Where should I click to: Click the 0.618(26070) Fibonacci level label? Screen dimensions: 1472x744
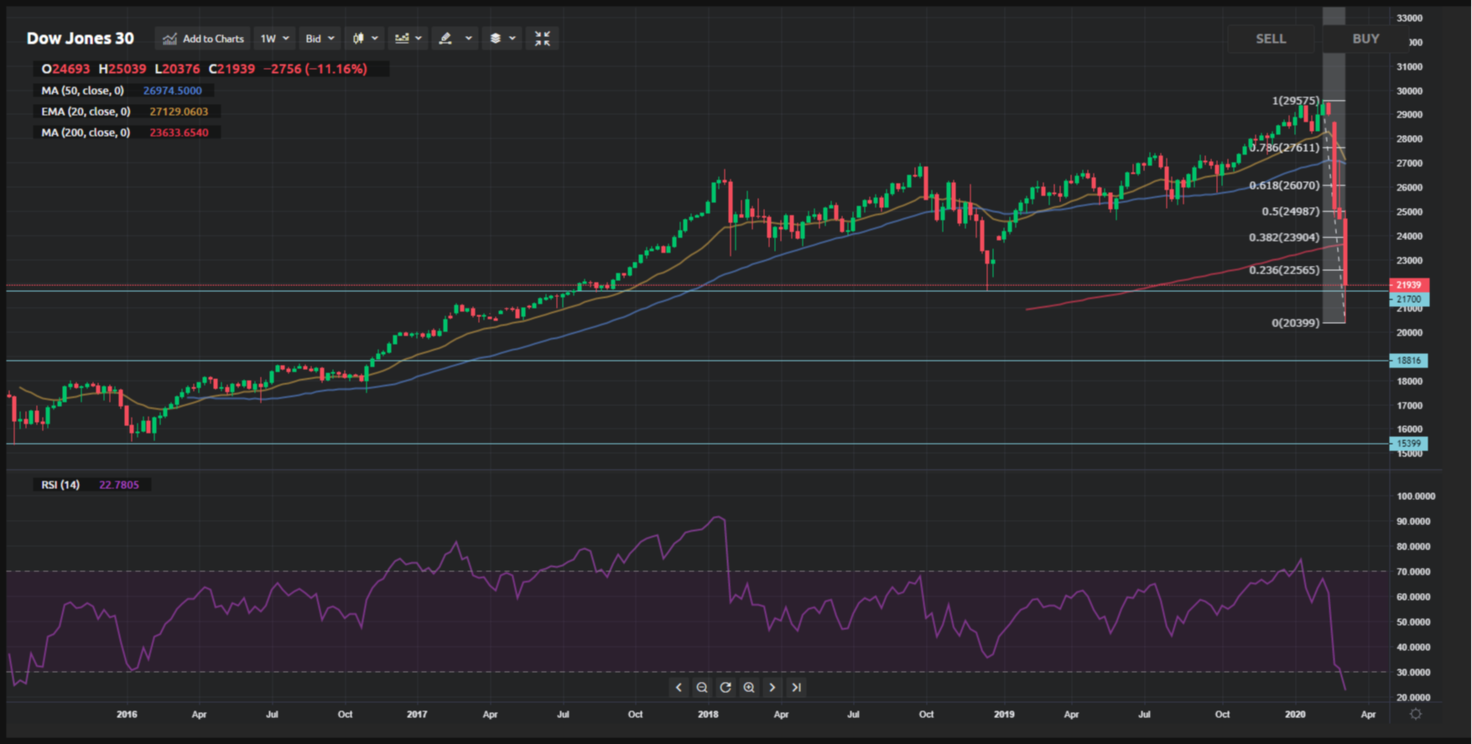tap(1283, 186)
